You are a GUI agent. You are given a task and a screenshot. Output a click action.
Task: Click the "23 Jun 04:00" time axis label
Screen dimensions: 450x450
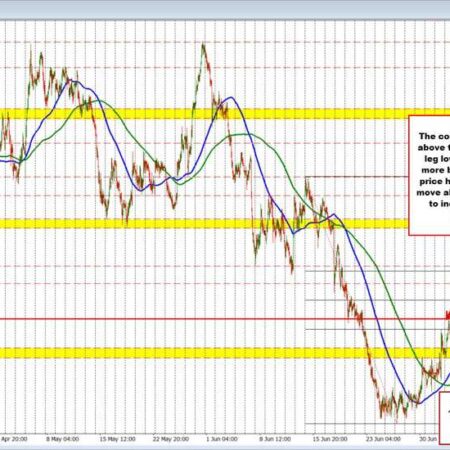[x=383, y=439]
